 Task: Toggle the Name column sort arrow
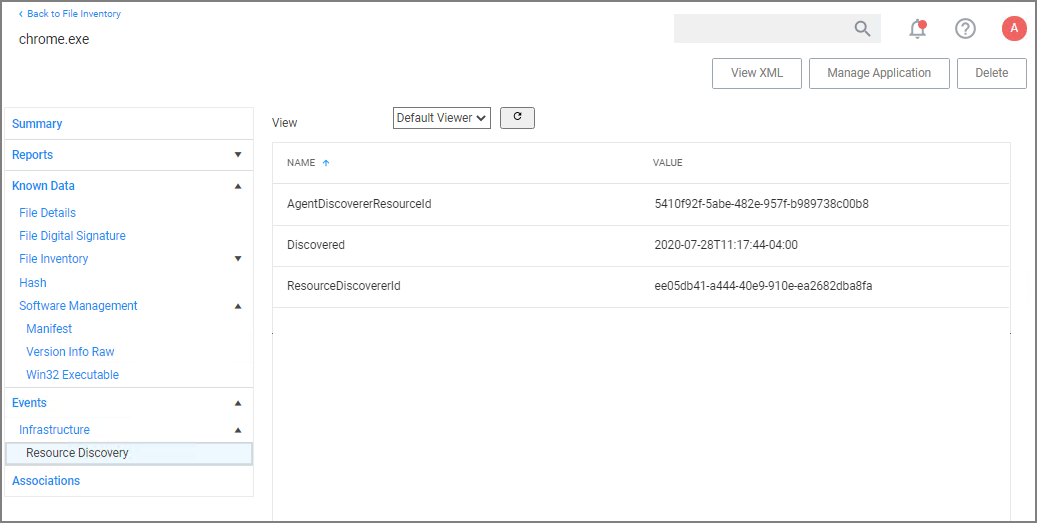click(326, 163)
